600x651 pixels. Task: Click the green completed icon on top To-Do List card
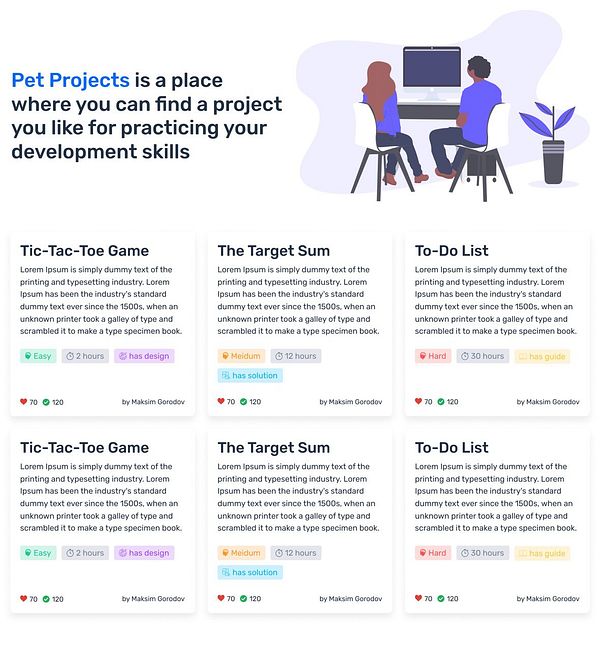point(441,401)
